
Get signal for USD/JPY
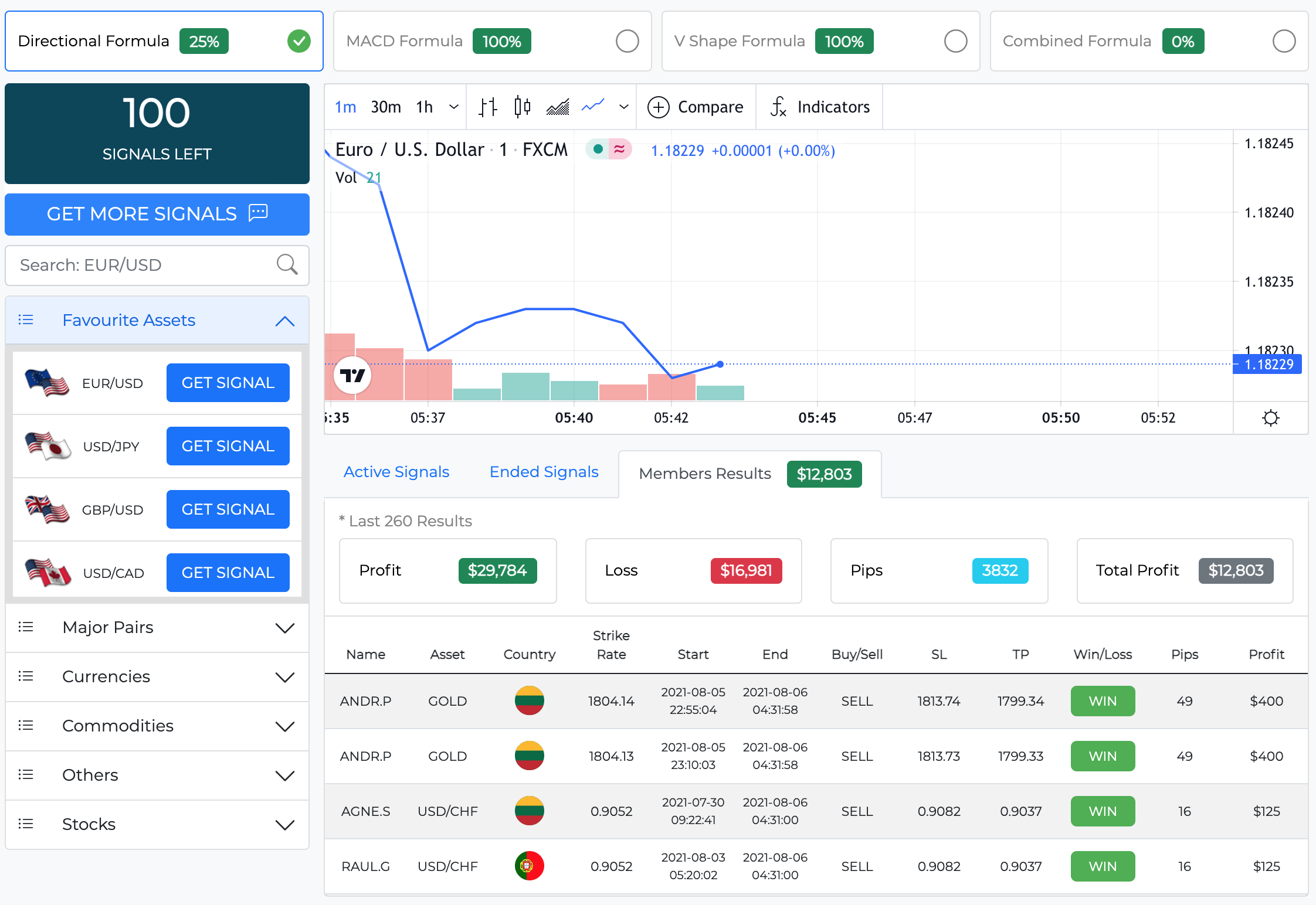(x=228, y=446)
